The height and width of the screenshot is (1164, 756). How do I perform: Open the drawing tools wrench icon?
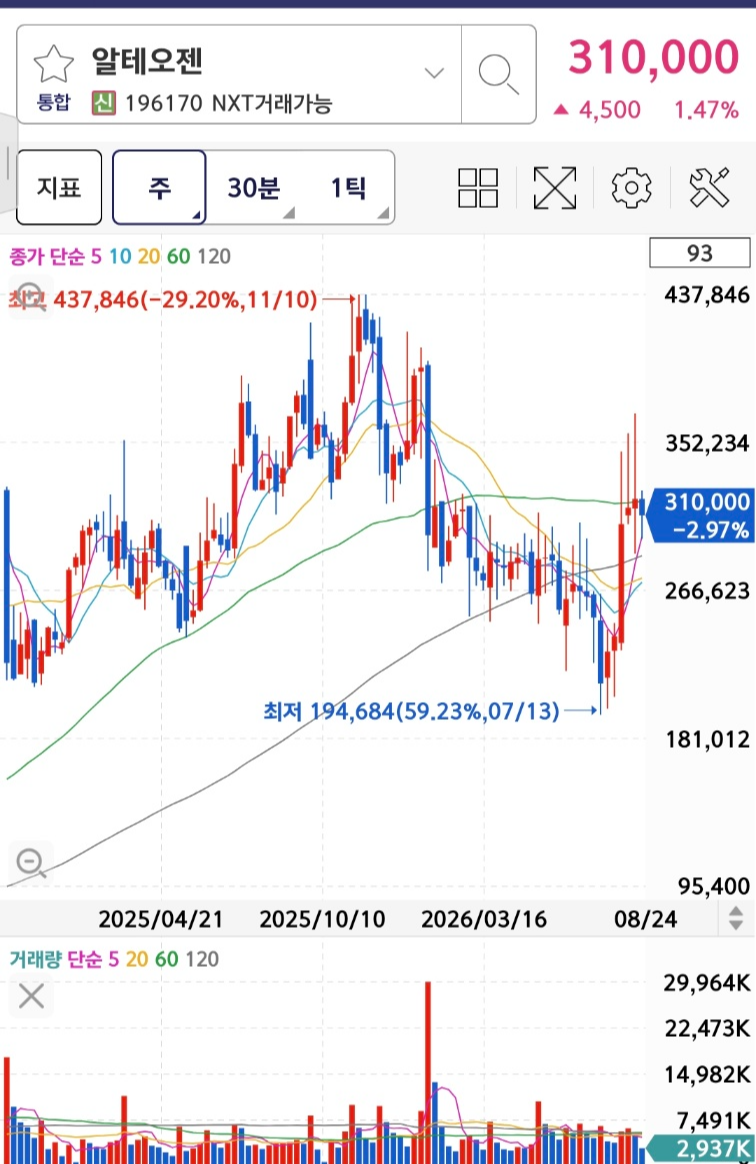pyautogui.click(x=709, y=187)
